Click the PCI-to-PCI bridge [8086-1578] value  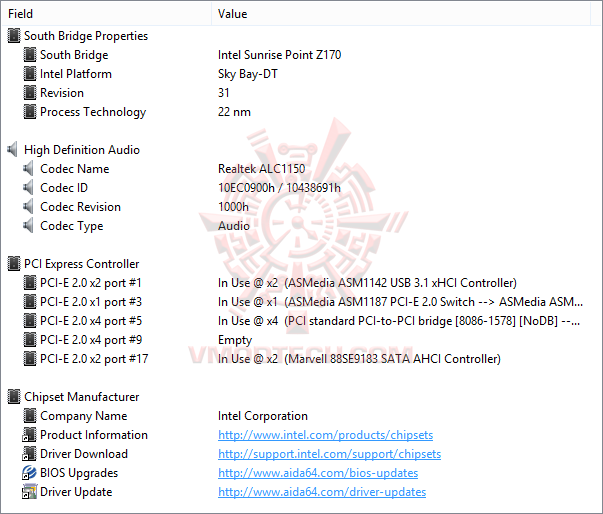(399, 321)
